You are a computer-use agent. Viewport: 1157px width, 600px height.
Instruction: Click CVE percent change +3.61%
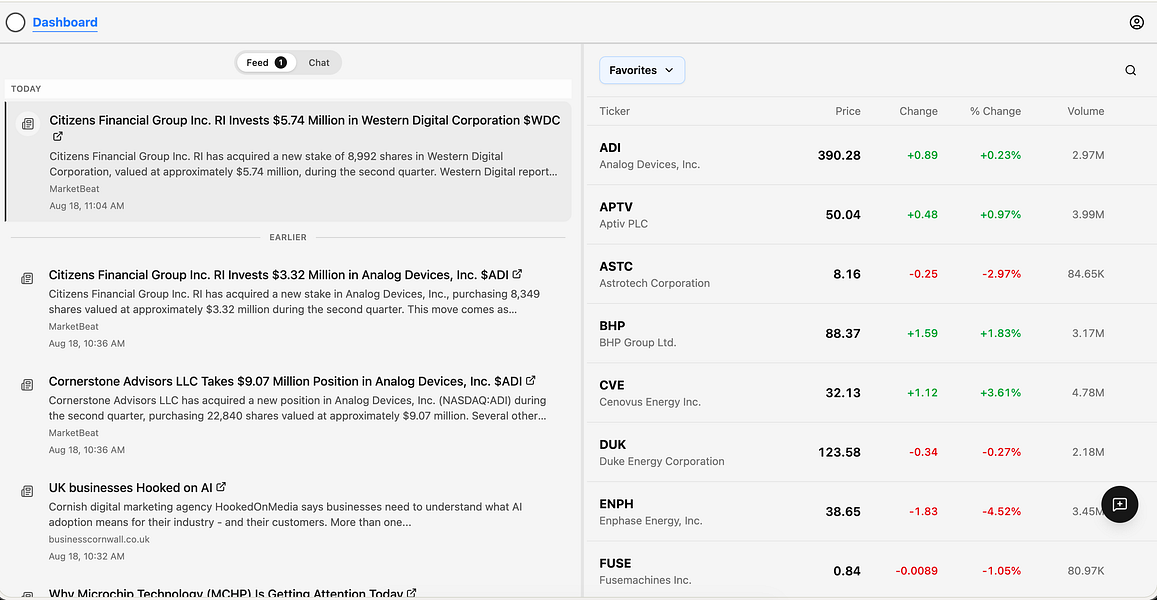1001,393
